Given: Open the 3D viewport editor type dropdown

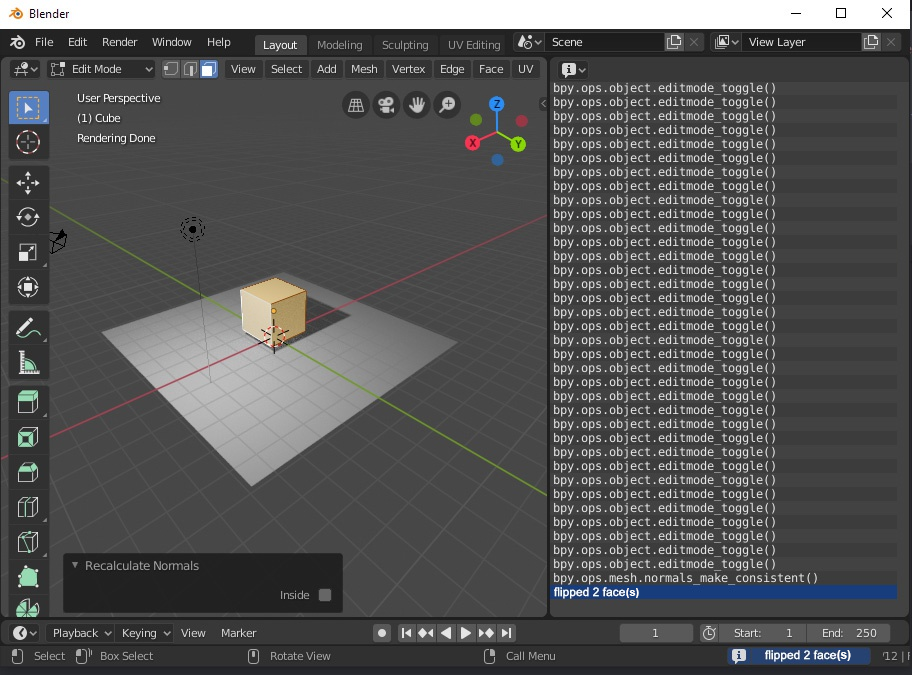Looking at the screenshot, I should [x=26, y=69].
